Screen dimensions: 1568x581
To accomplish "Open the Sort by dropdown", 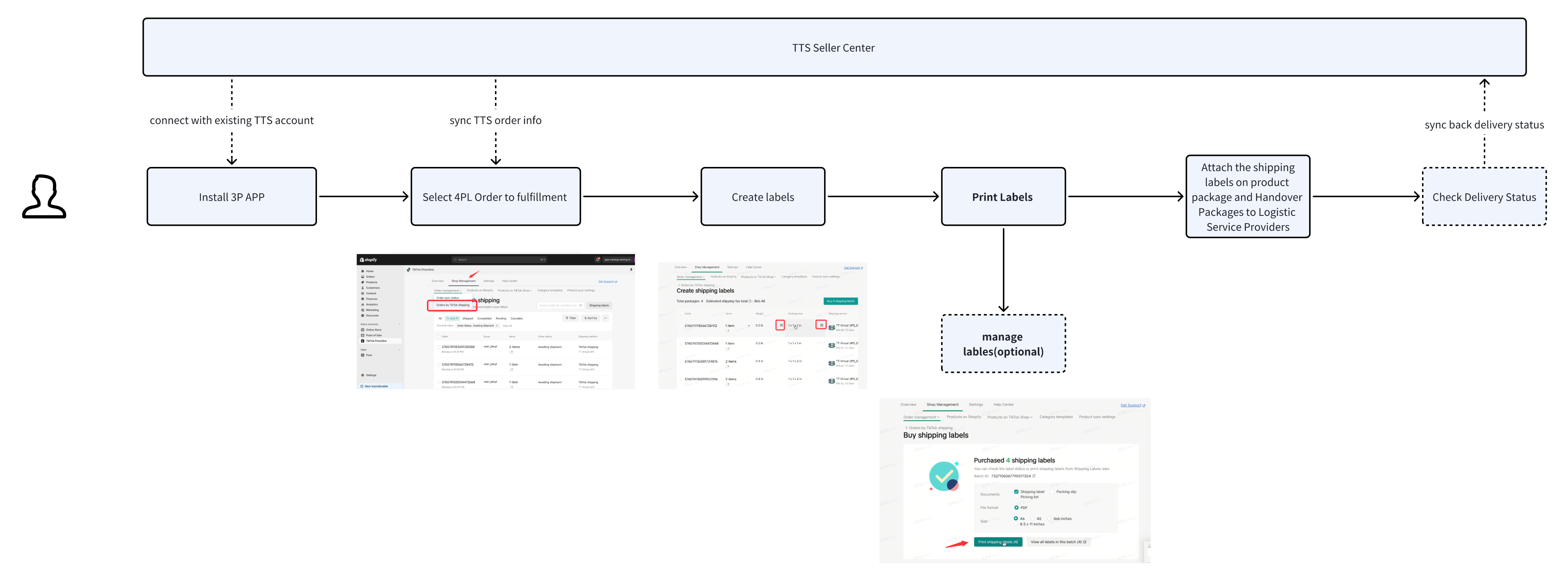I will pyautogui.click(x=591, y=318).
